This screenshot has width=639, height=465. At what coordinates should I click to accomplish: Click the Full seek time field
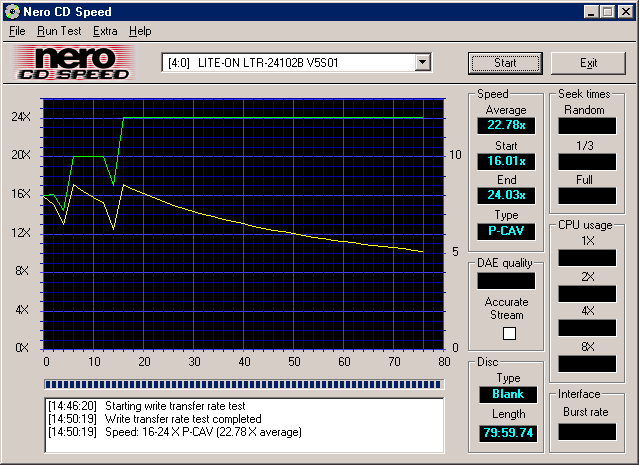click(587, 196)
